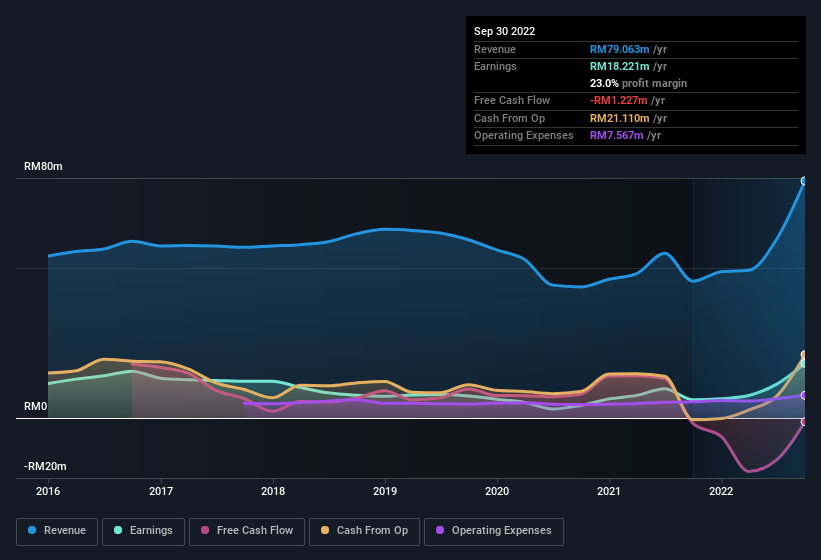Click the Sep 30 2022 tooltip date

[504, 31]
